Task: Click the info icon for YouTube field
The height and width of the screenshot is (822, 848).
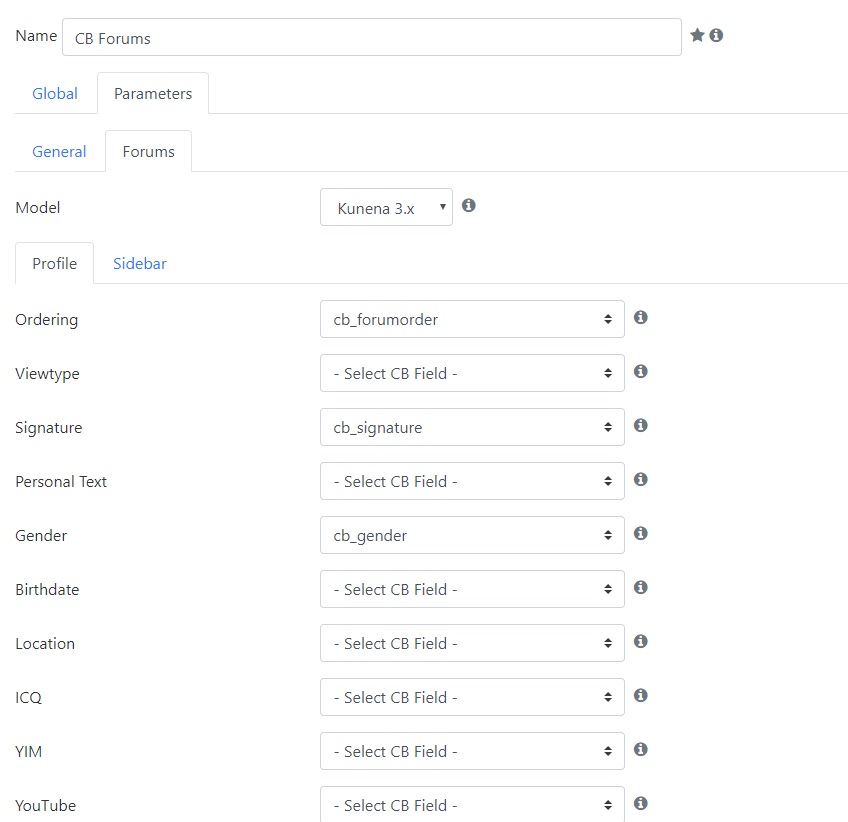Action: 640,804
